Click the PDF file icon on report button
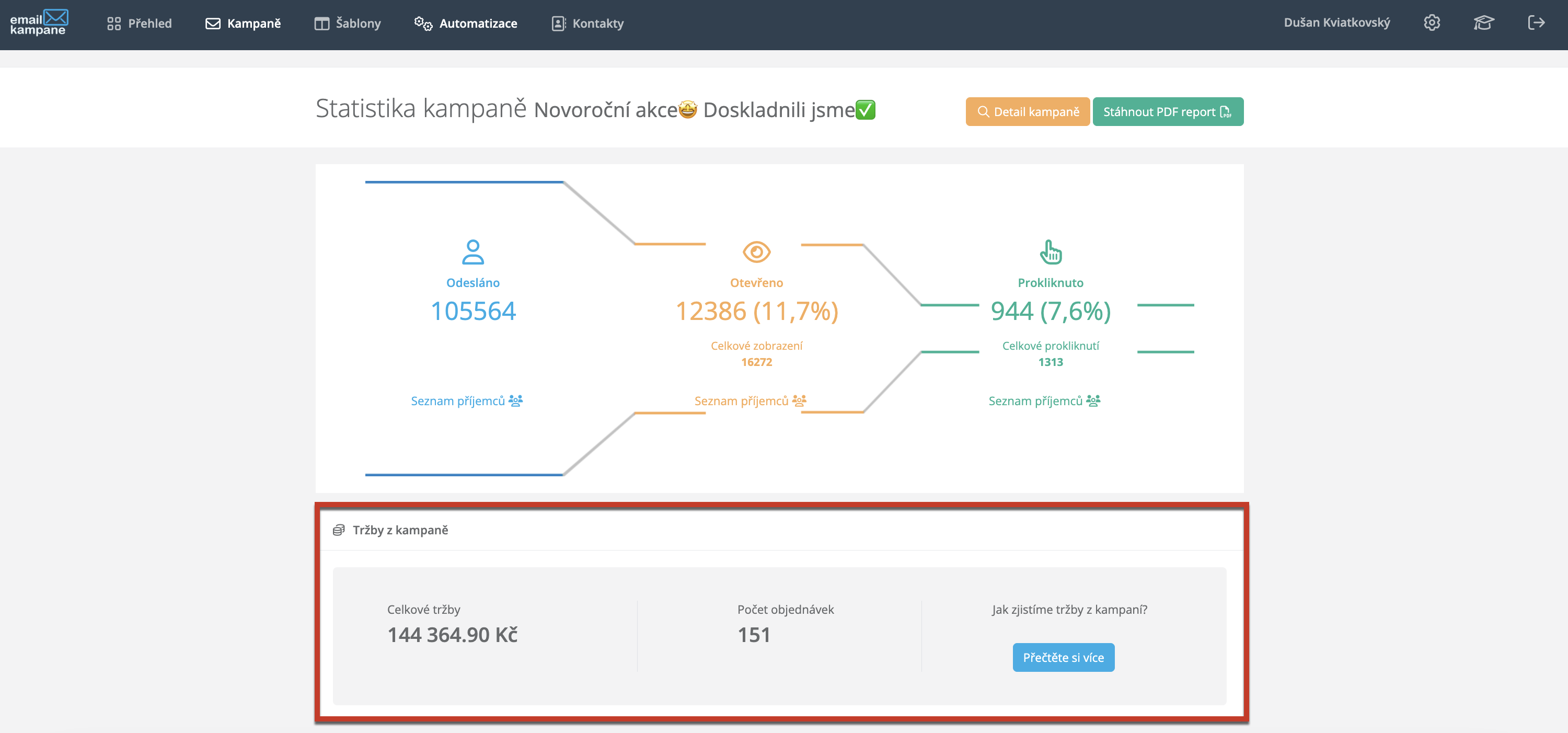The width and height of the screenshot is (1568, 733). (1225, 112)
